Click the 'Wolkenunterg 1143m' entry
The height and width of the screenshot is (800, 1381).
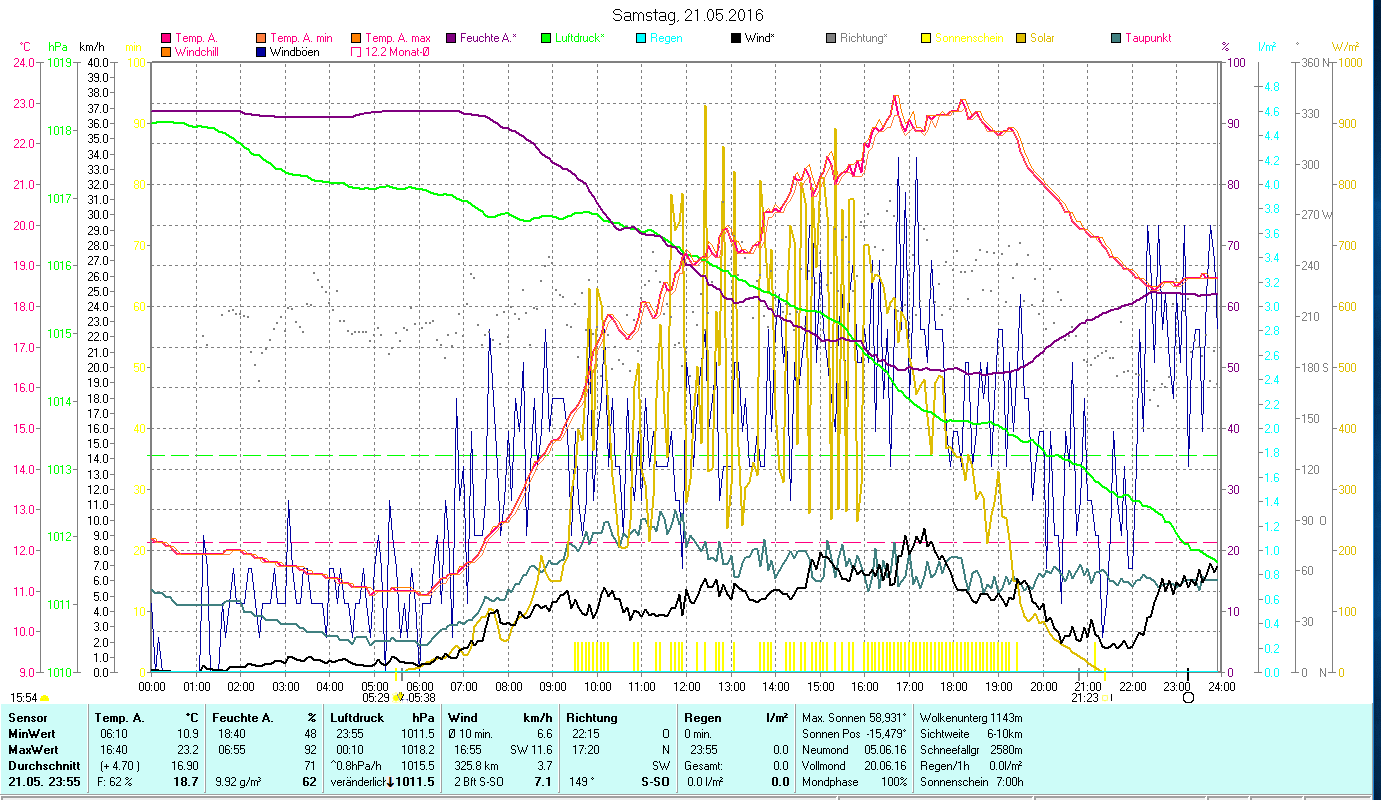(x=970, y=718)
